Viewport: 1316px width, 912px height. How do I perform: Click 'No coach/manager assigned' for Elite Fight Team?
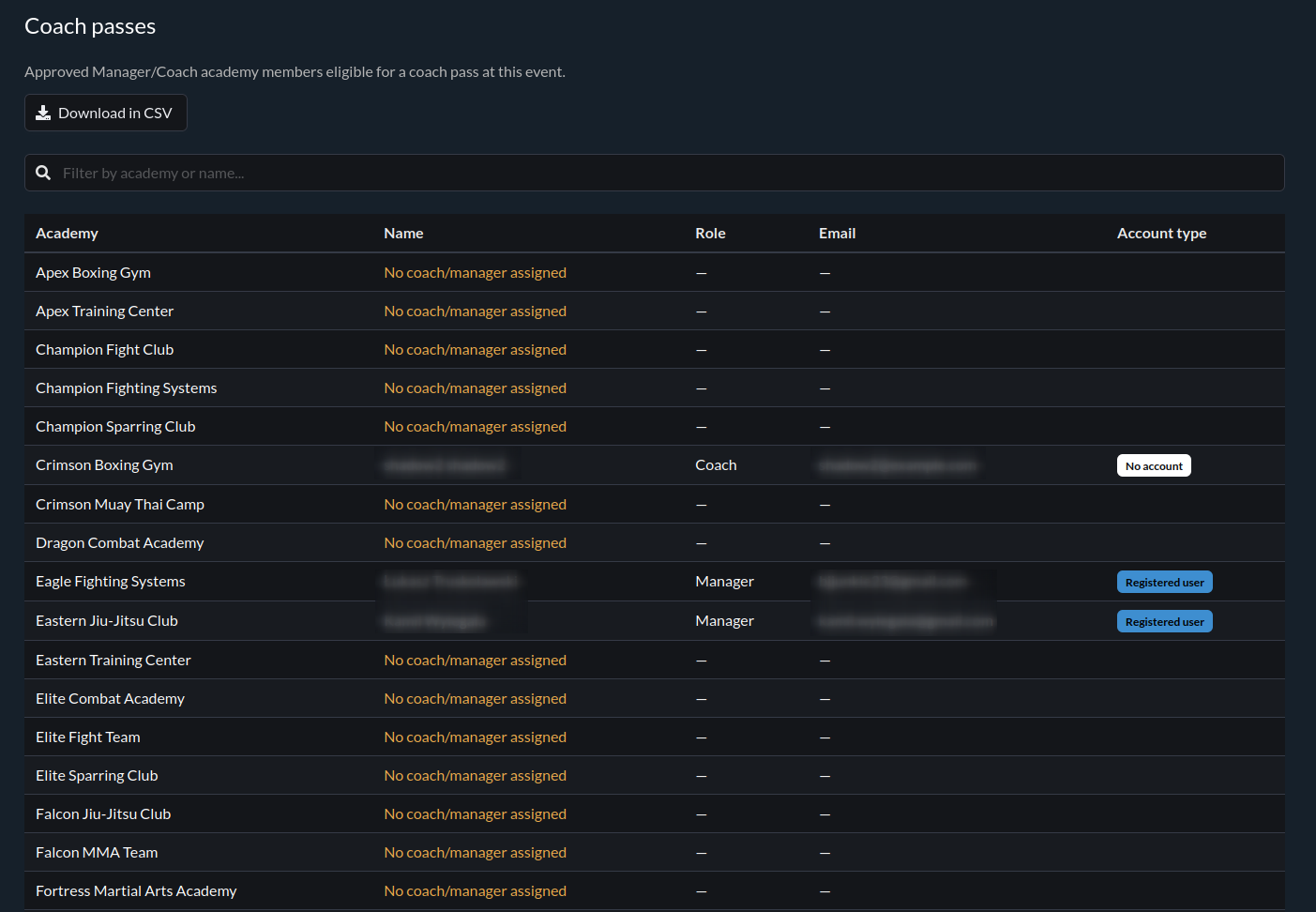[x=475, y=737]
